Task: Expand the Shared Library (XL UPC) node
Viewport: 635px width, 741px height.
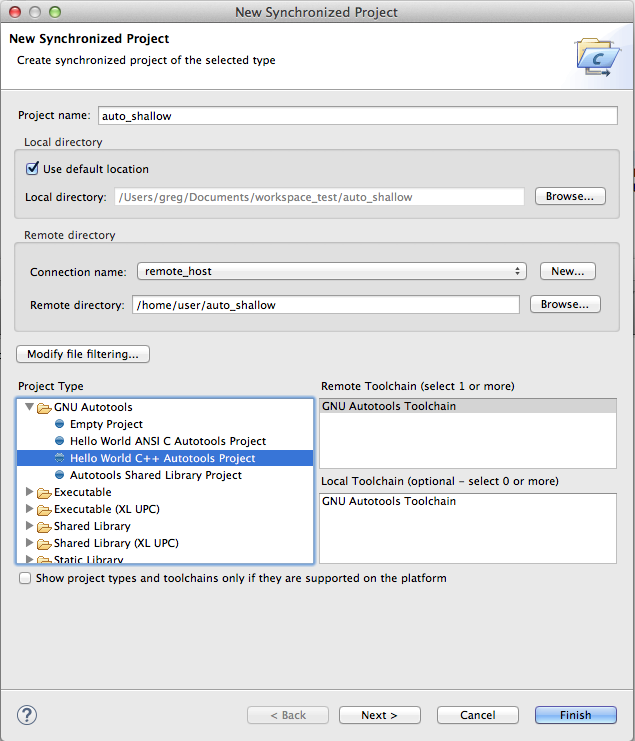Action: pos(29,543)
